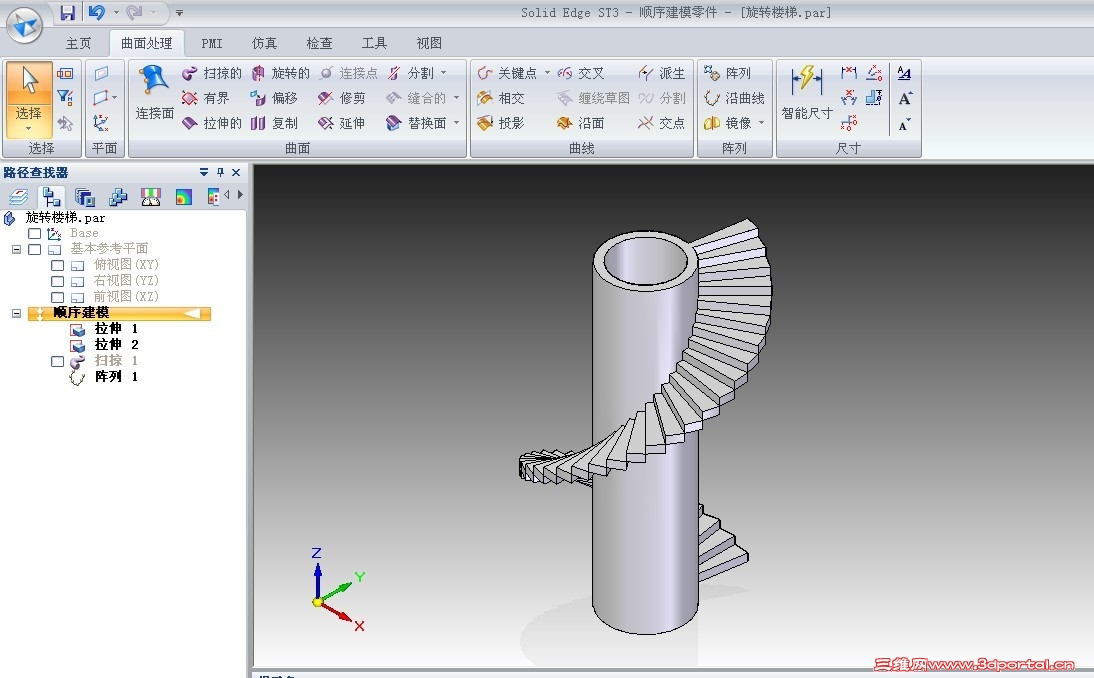Image resolution: width=1094 pixels, height=678 pixels.
Task: Open the 曲面处理 ribbon tab
Action: pyautogui.click(x=147, y=43)
